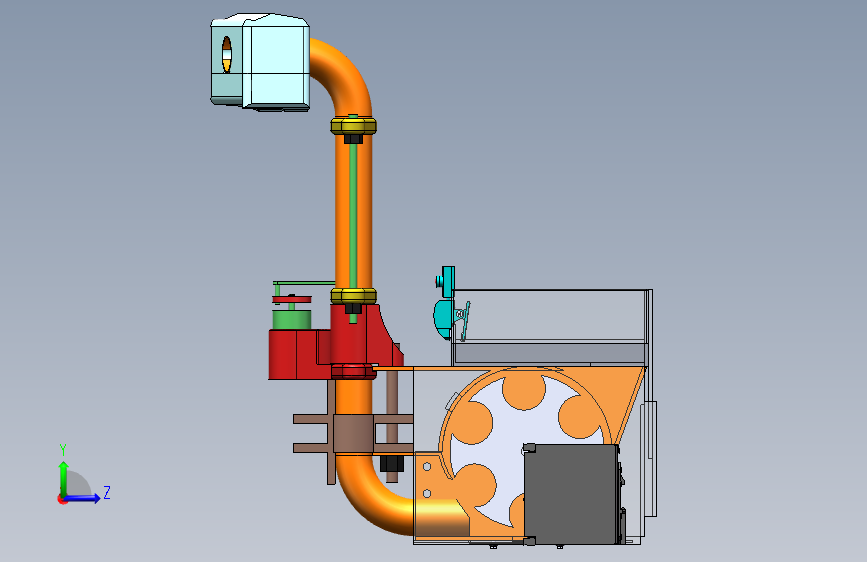Viewport: 867px width, 562px height.
Task: Select the transparent grey hopper box
Action: point(550,326)
